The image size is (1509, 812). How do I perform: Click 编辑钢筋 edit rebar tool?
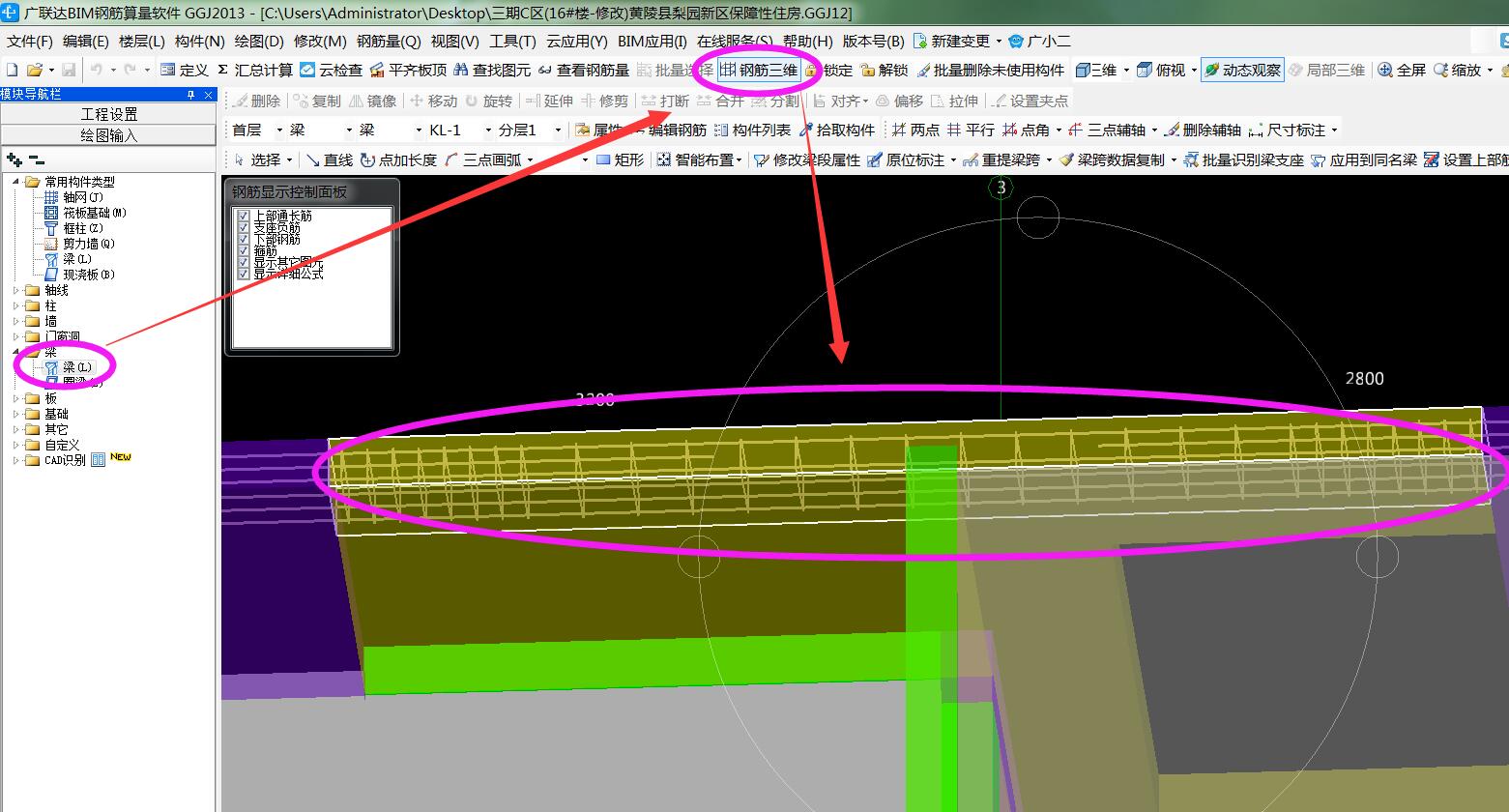coord(668,130)
